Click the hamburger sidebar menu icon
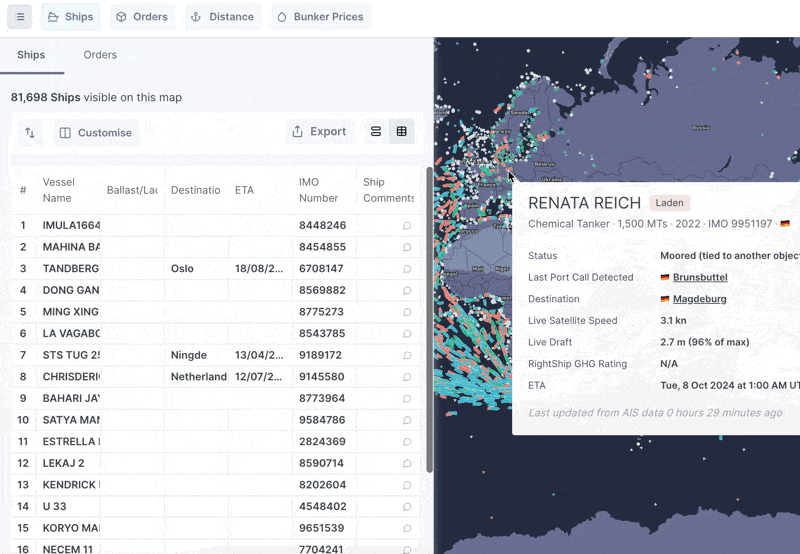The width and height of the screenshot is (800, 554). [20, 17]
